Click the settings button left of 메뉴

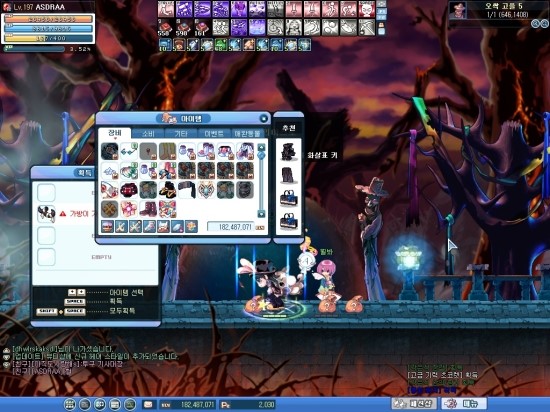[x=414, y=404]
